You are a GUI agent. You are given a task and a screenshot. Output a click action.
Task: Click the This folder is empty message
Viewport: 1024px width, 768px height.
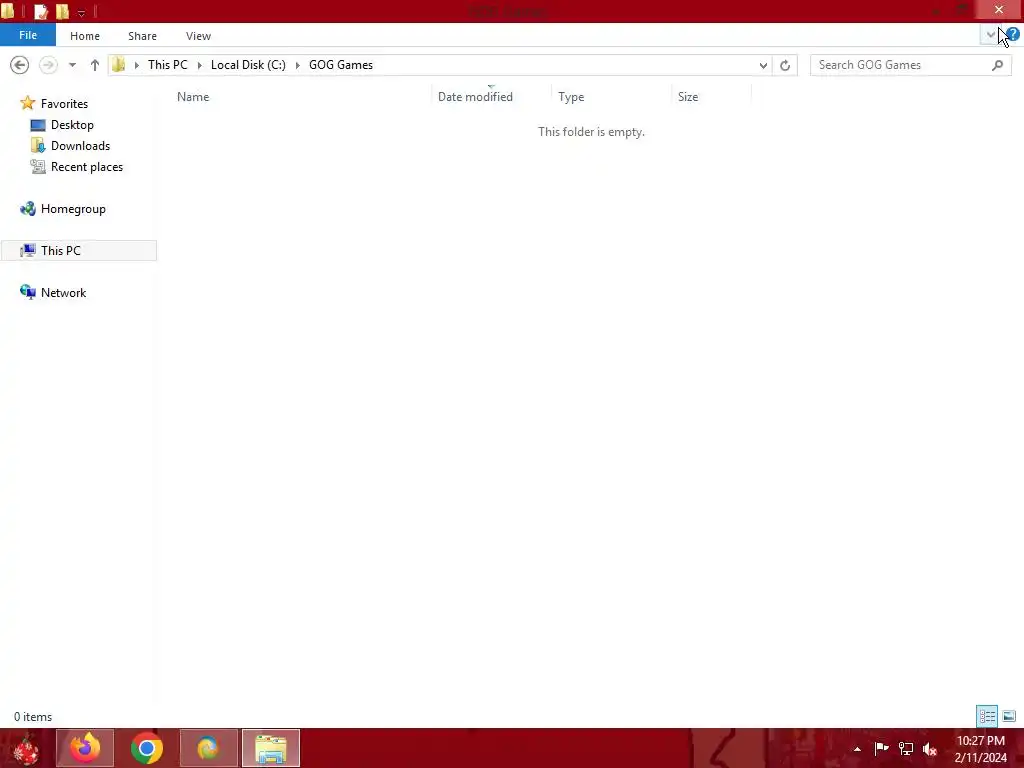(591, 132)
